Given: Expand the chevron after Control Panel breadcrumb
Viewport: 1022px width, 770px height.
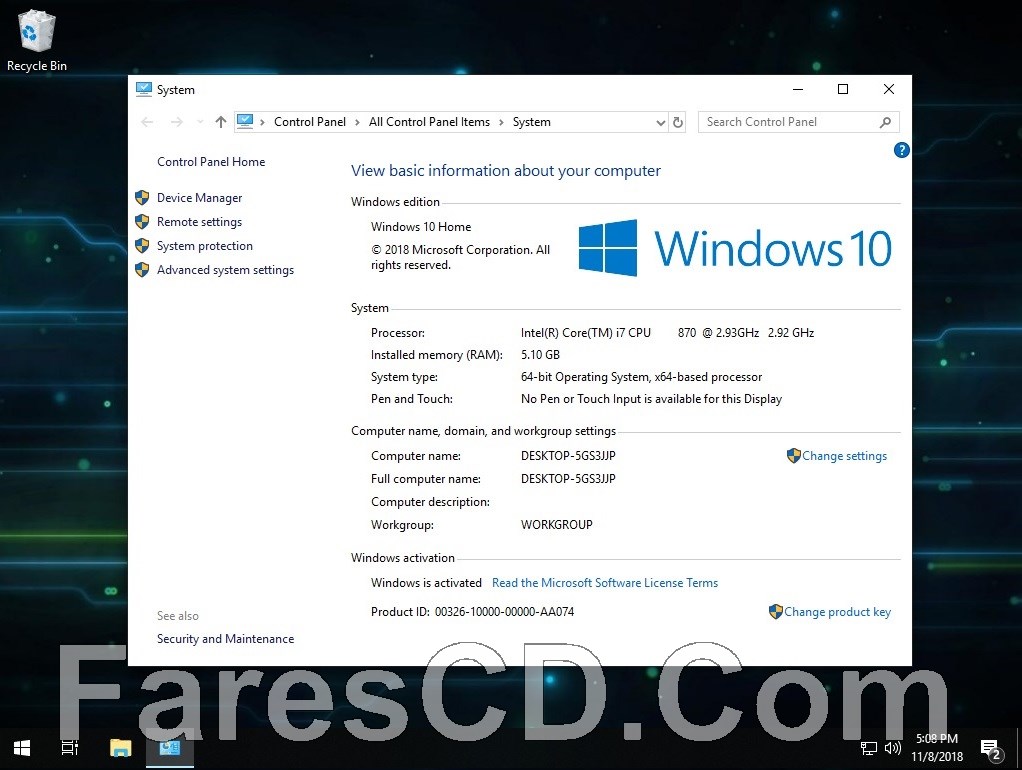Looking at the screenshot, I should click(357, 122).
